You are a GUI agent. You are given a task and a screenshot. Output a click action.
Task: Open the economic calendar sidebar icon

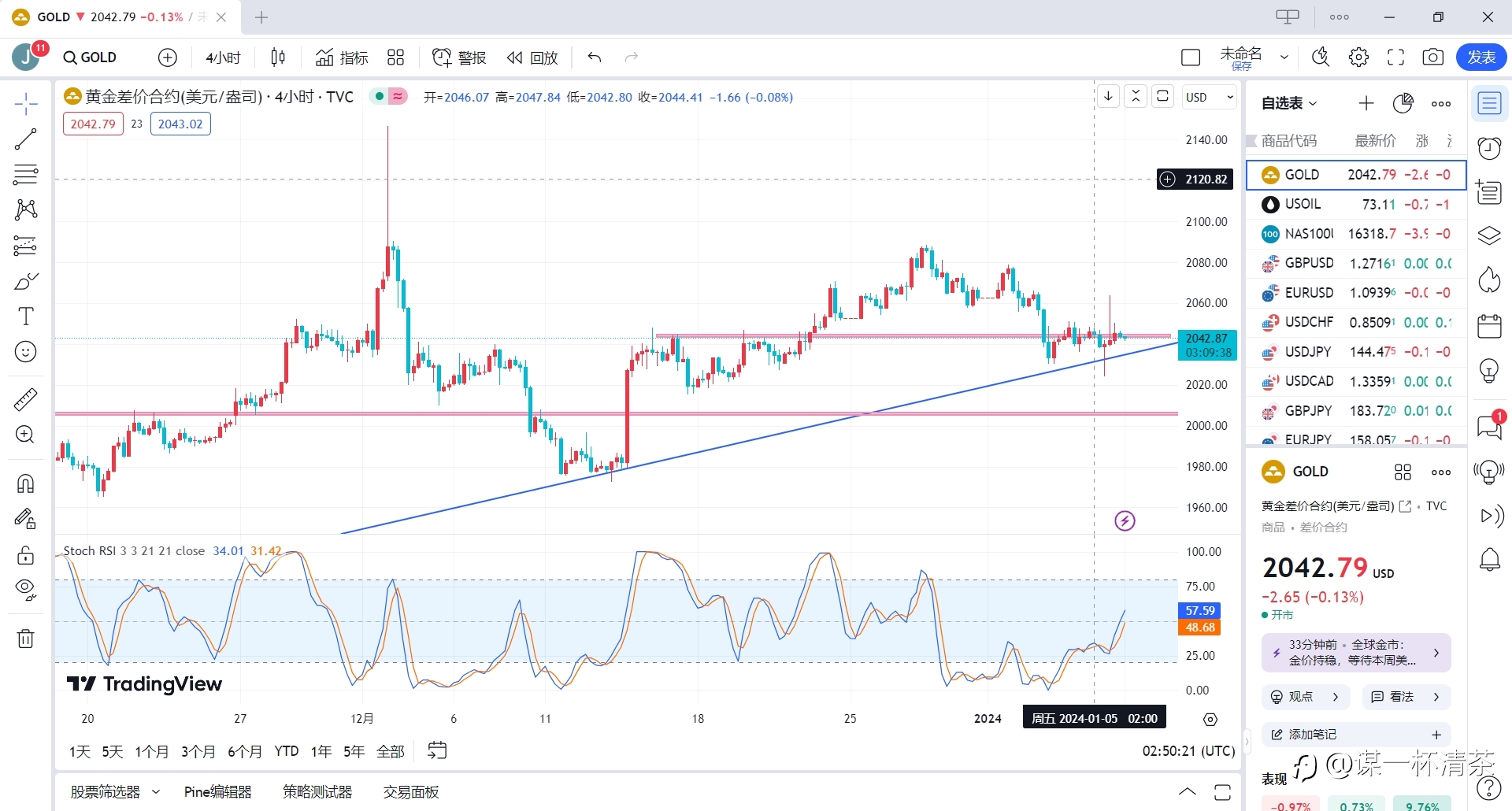(x=1489, y=325)
